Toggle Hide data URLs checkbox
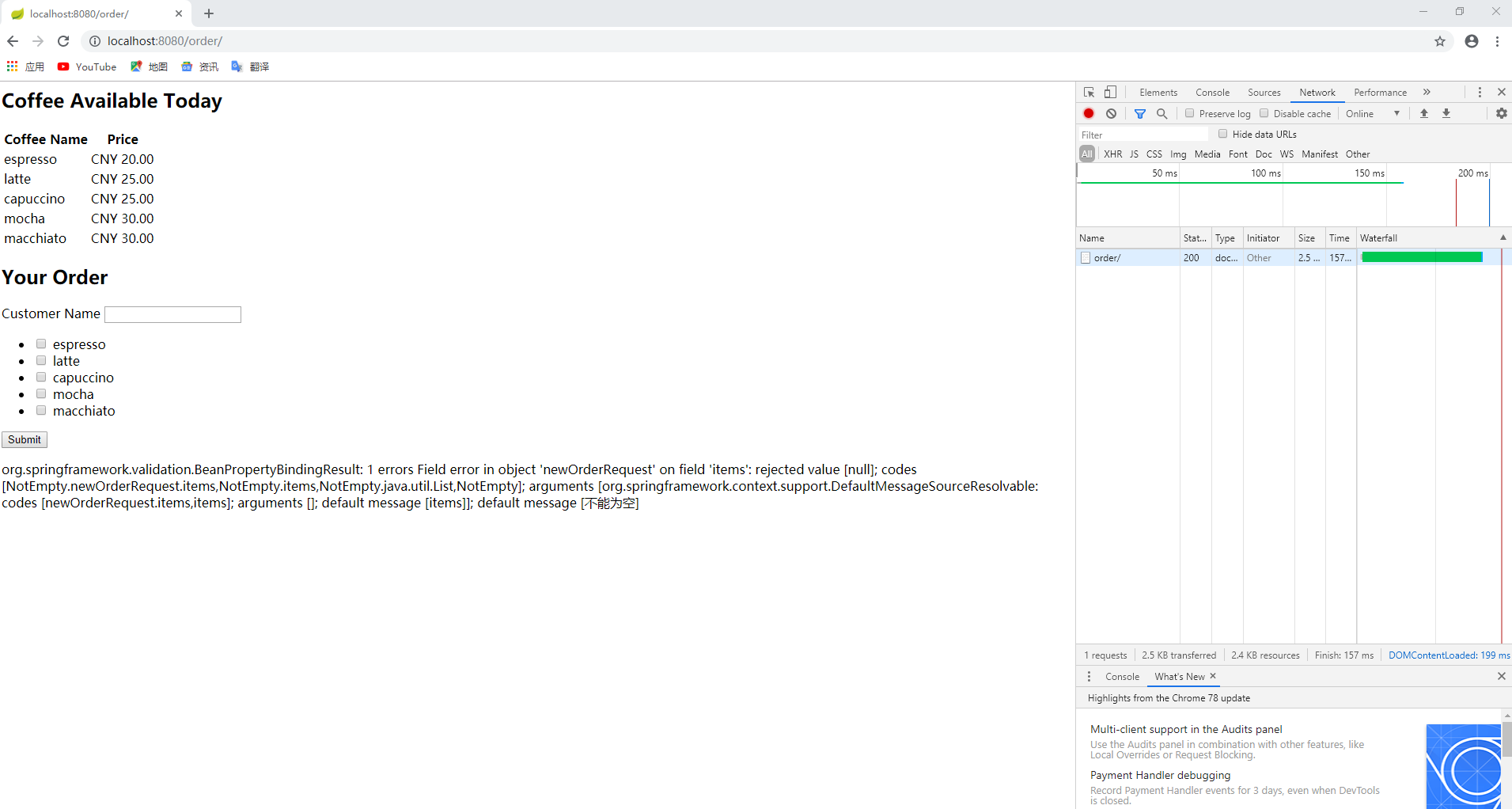Viewport: 1512px width, 809px height. pos(1223,134)
